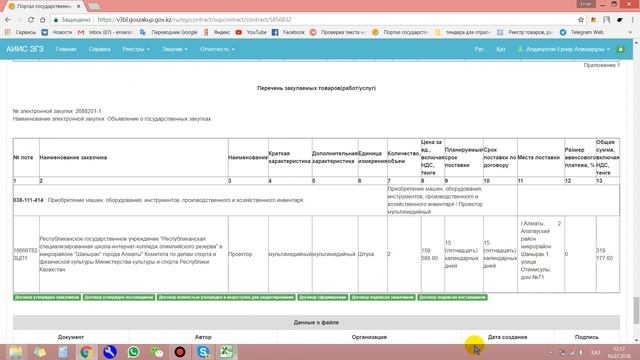Switch language to Каз
Screen dimensions: 640x360
click(501, 49)
